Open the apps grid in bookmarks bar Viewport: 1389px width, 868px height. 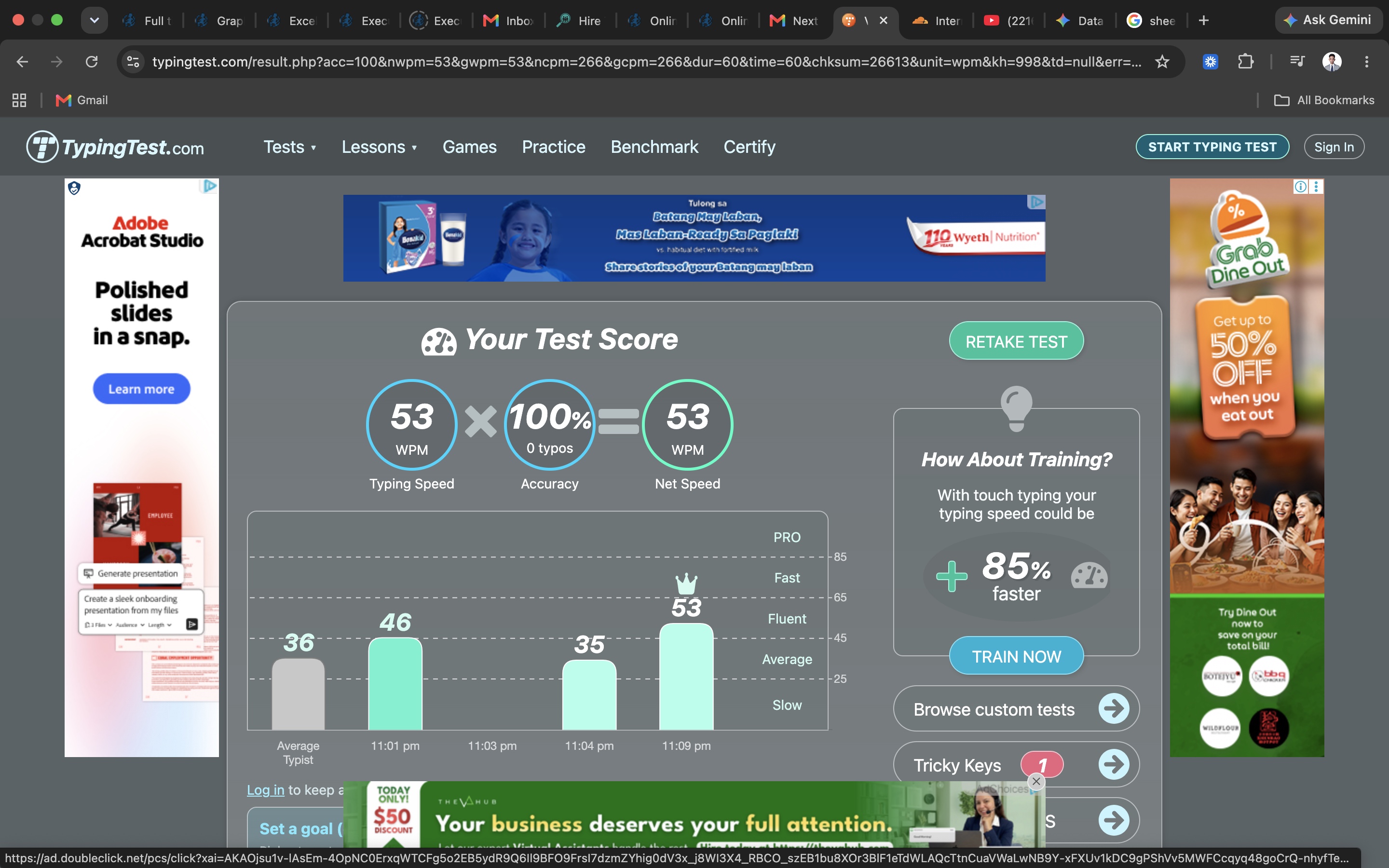[19, 100]
